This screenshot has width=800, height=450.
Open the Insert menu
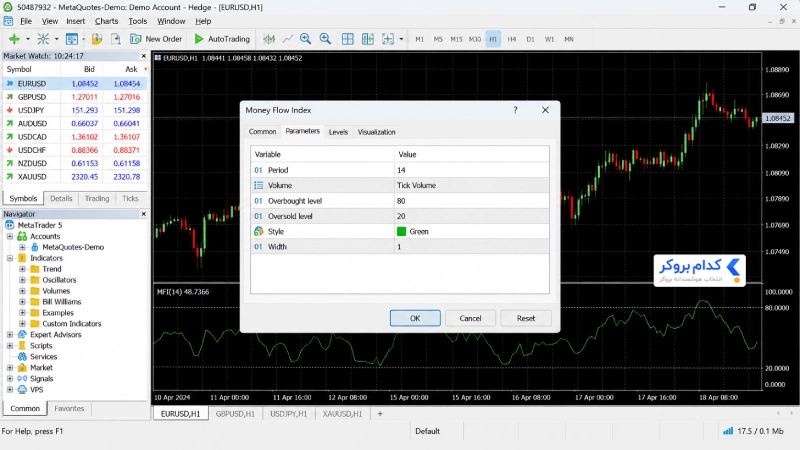click(76, 21)
